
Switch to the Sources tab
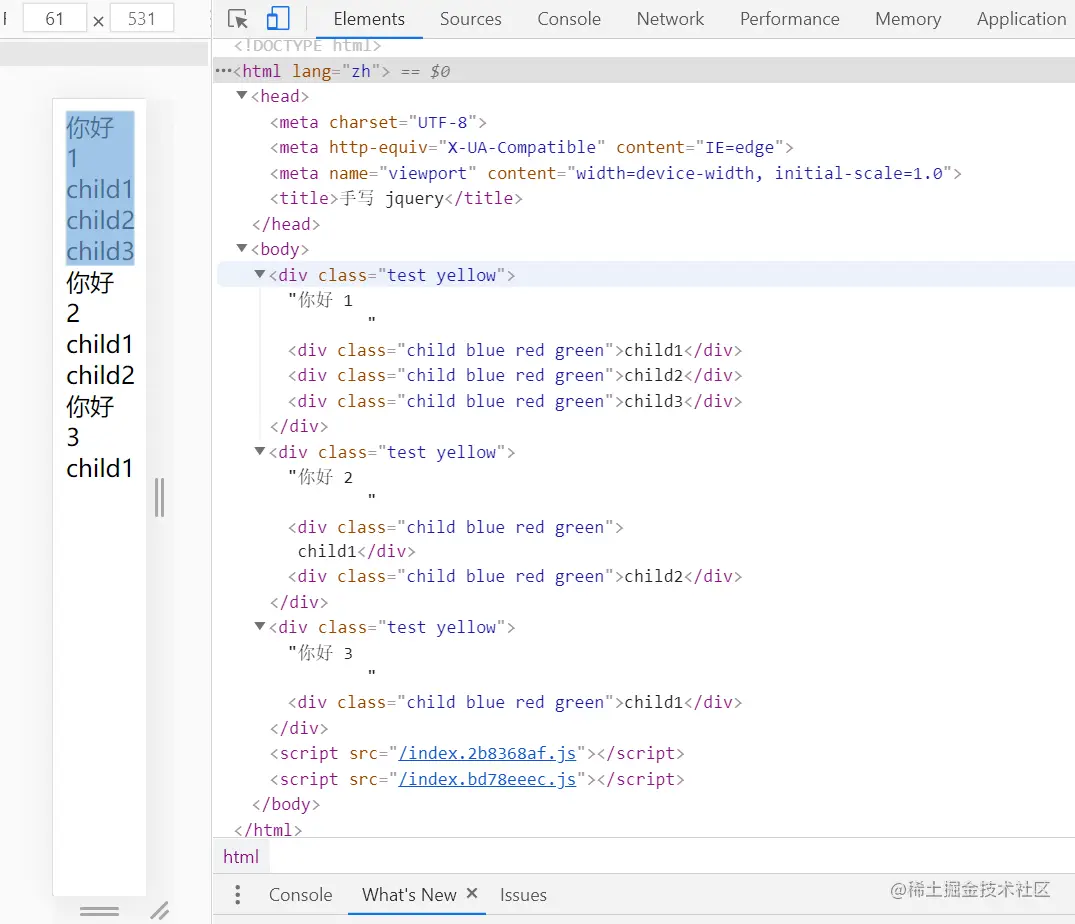tap(470, 19)
